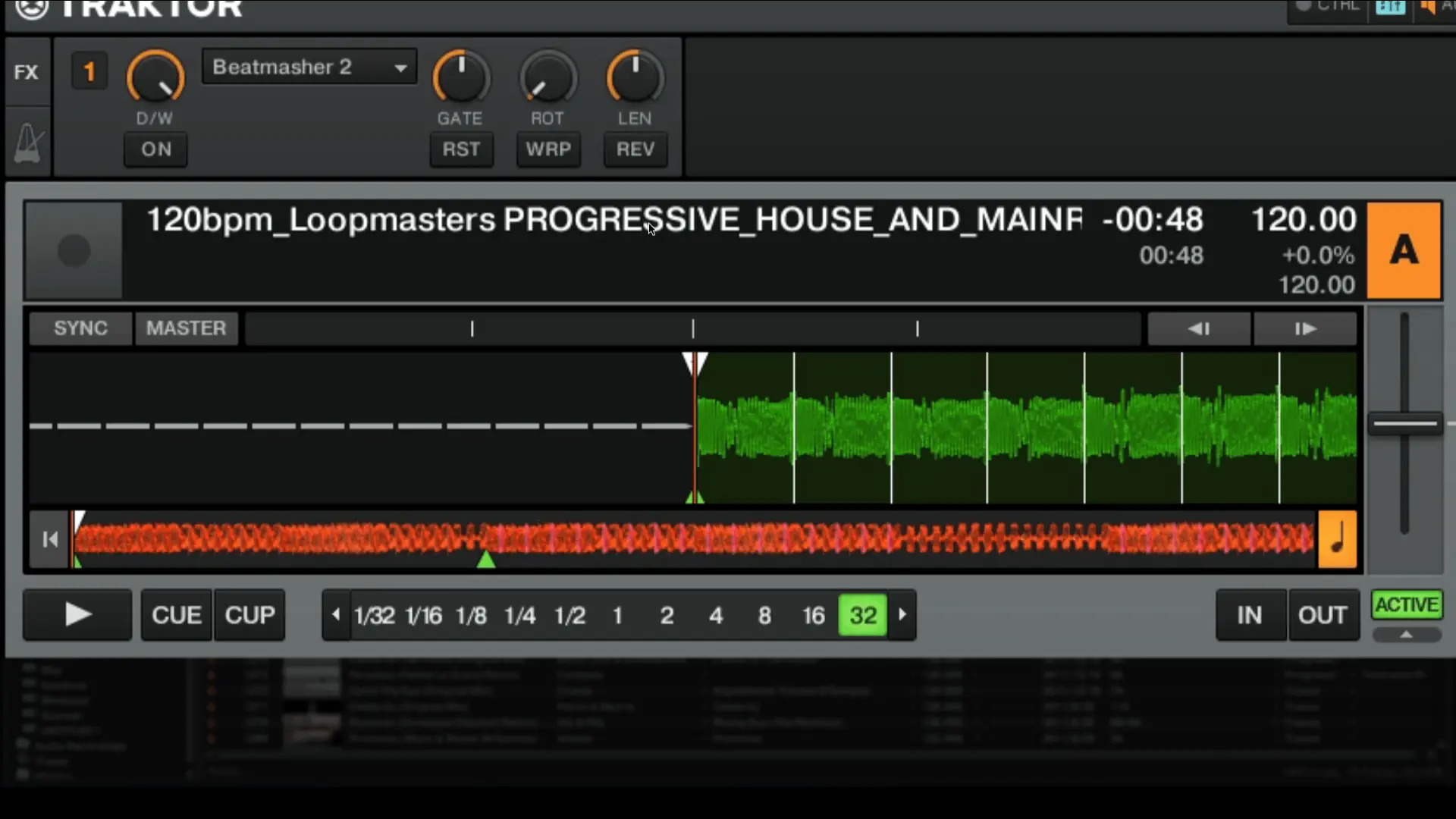The image size is (1456, 819).
Task: Click the deck A letter badge
Action: pos(1404,250)
